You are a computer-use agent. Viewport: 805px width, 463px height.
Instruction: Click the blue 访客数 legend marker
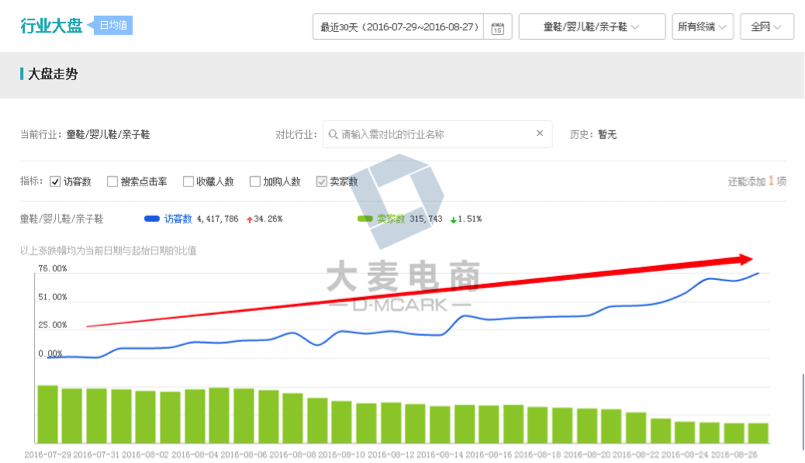coord(152,218)
